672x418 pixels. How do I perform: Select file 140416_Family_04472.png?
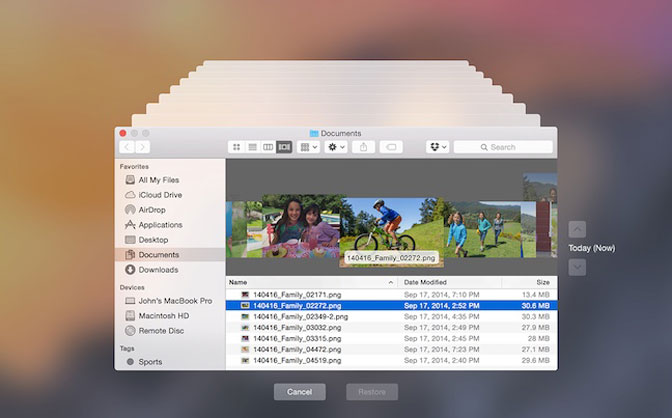391,349
